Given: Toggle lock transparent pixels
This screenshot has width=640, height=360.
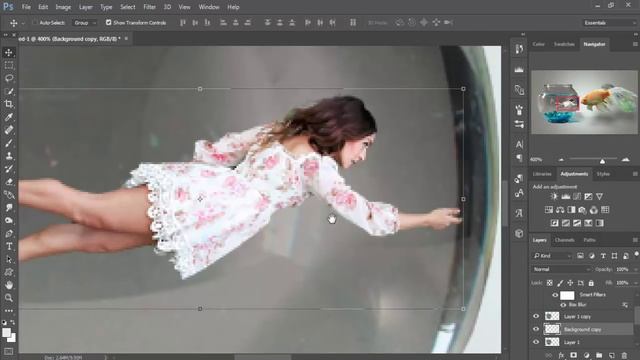Looking at the screenshot, I should (x=550, y=282).
